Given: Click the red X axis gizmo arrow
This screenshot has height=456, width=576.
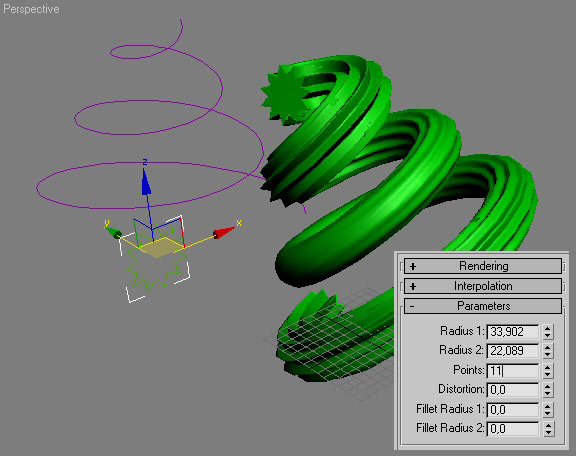Looking at the screenshot, I should click(223, 233).
